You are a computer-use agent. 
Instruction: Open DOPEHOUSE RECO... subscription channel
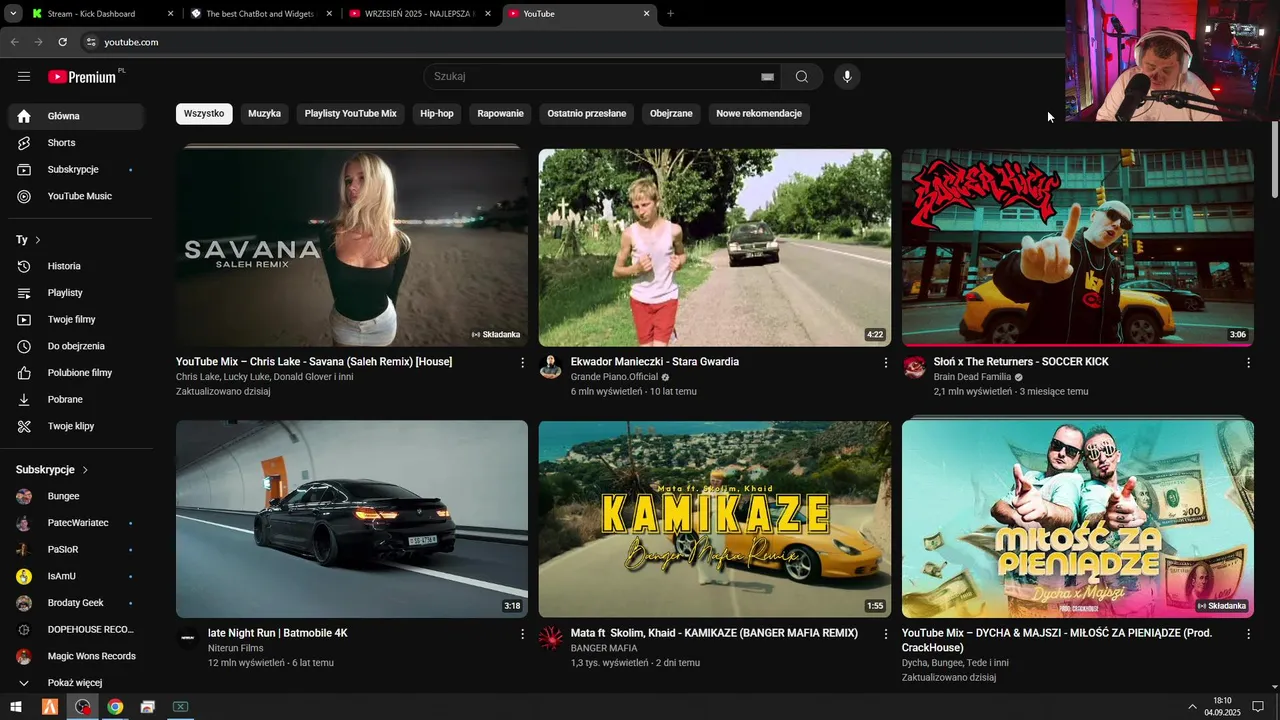click(x=76, y=630)
